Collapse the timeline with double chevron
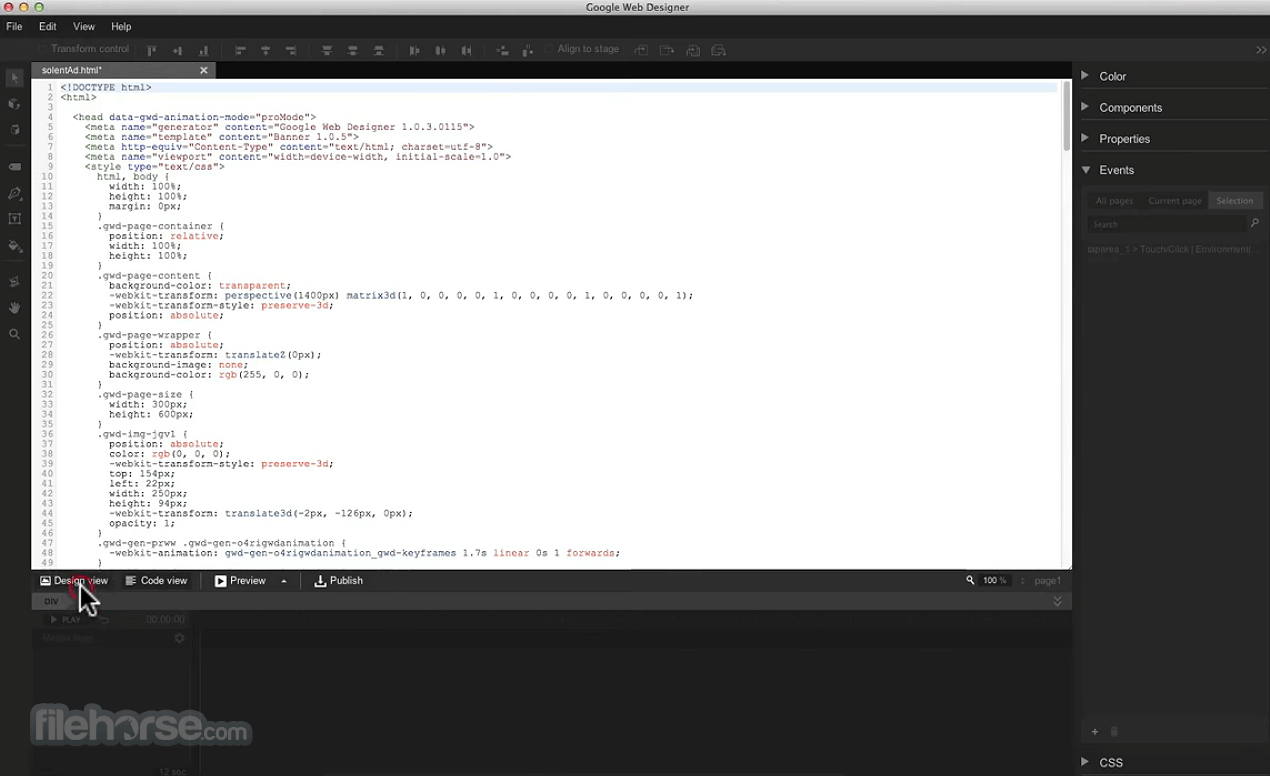Screen dimensions: 1270x776 [x=1058, y=601]
